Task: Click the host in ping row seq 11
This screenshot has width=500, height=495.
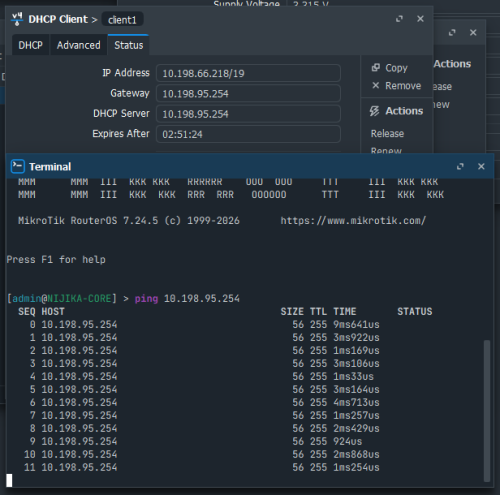Action: (x=79, y=468)
